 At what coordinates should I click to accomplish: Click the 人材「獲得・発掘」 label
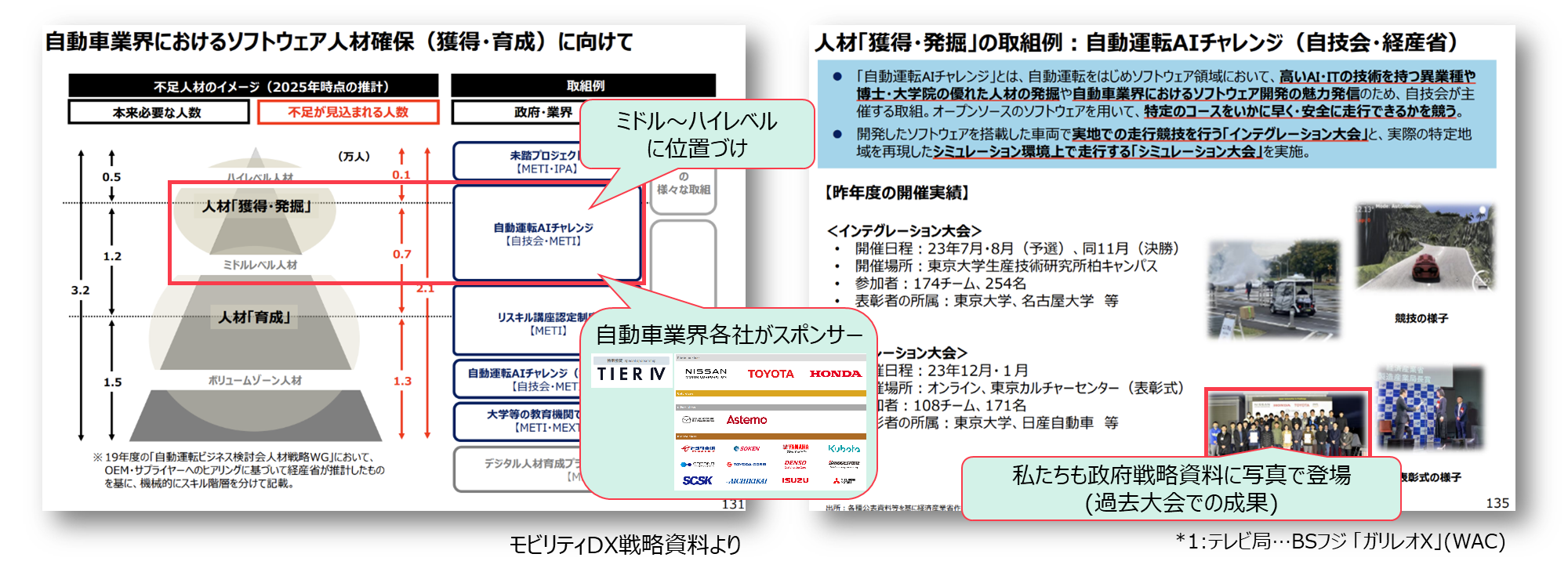pyautogui.click(x=257, y=206)
